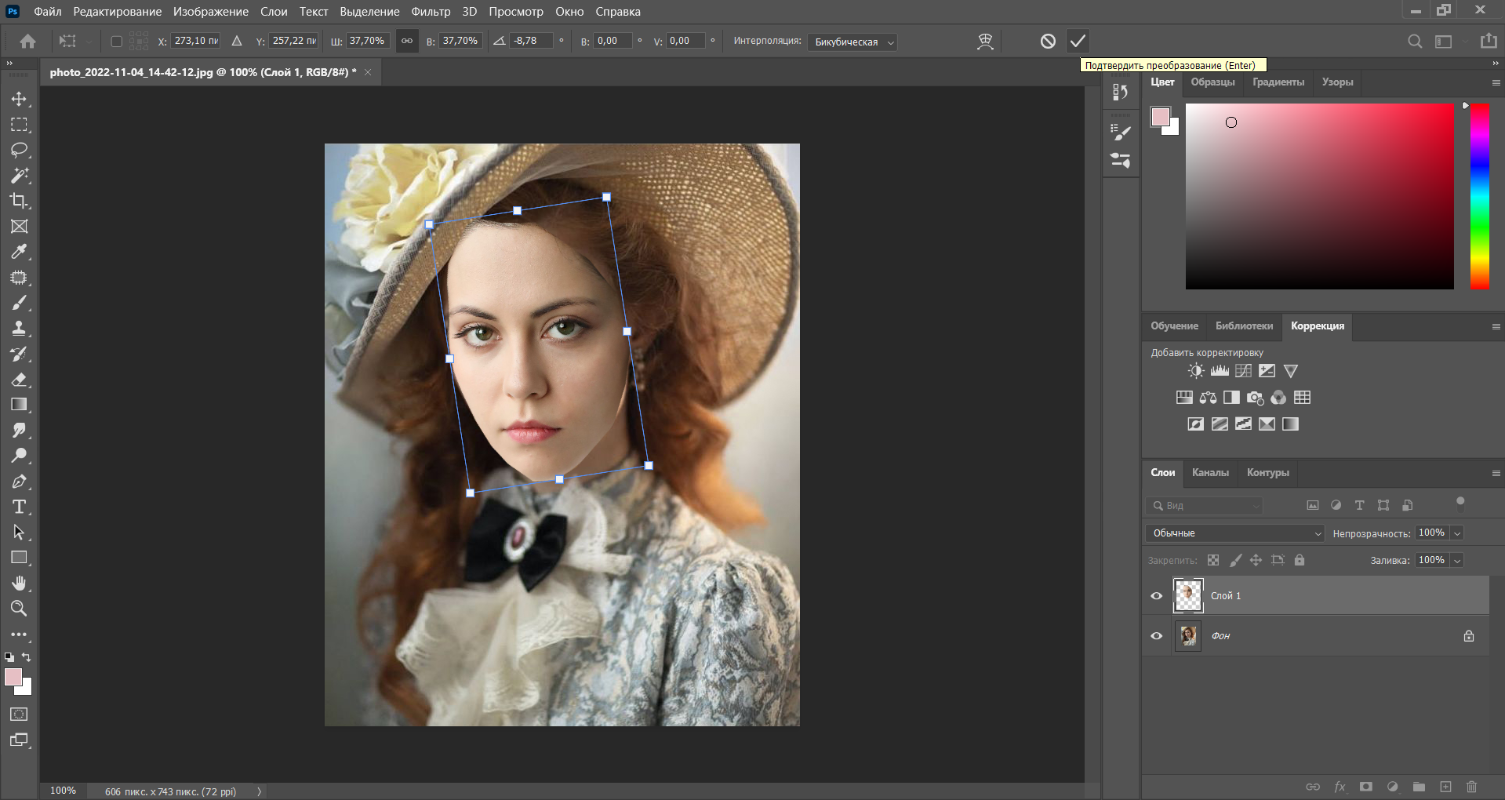Go to the Home screen
Image resolution: width=1505 pixels, height=800 pixels.
tap(28, 41)
